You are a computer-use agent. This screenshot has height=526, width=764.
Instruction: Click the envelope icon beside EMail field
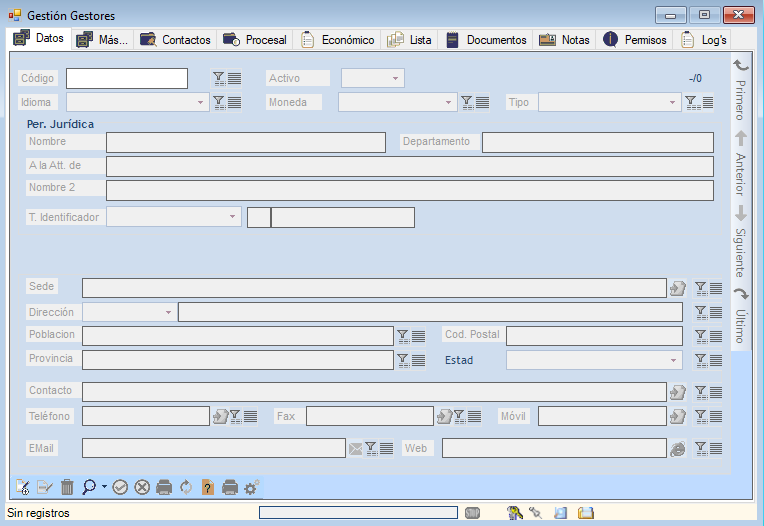(x=355, y=449)
